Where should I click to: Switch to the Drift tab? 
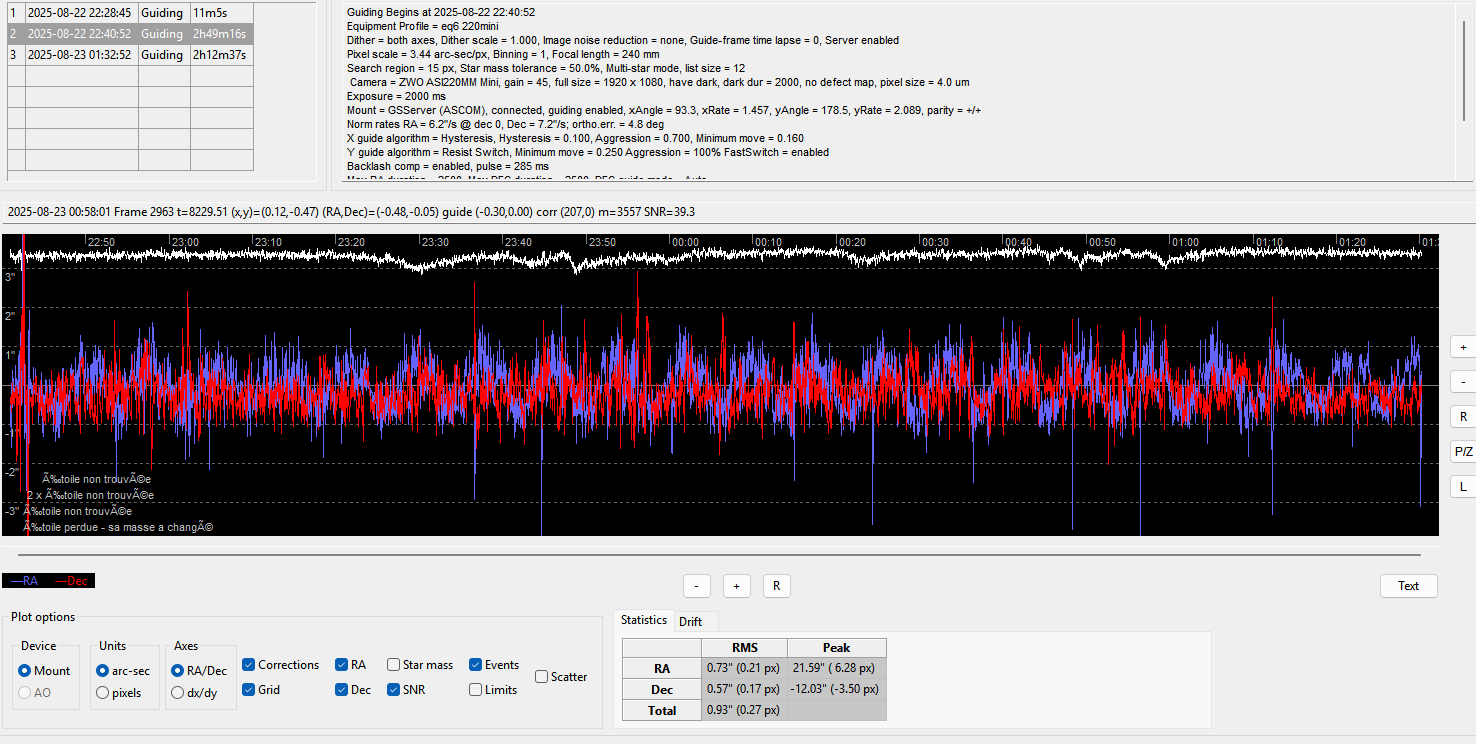pyautogui.click(x=690, y=621)
